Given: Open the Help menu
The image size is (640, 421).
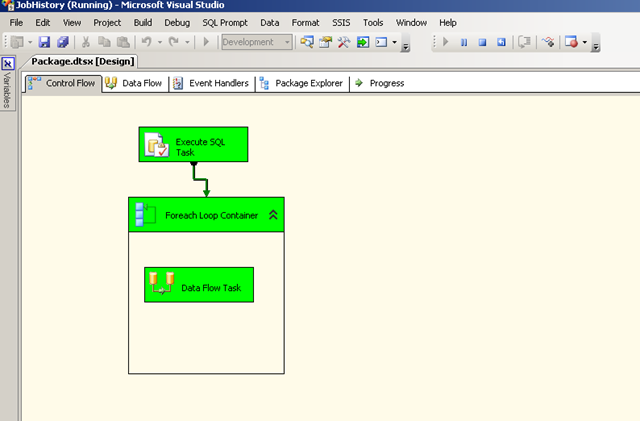Looking at the screenshot, I should click(x=448, y=23).
